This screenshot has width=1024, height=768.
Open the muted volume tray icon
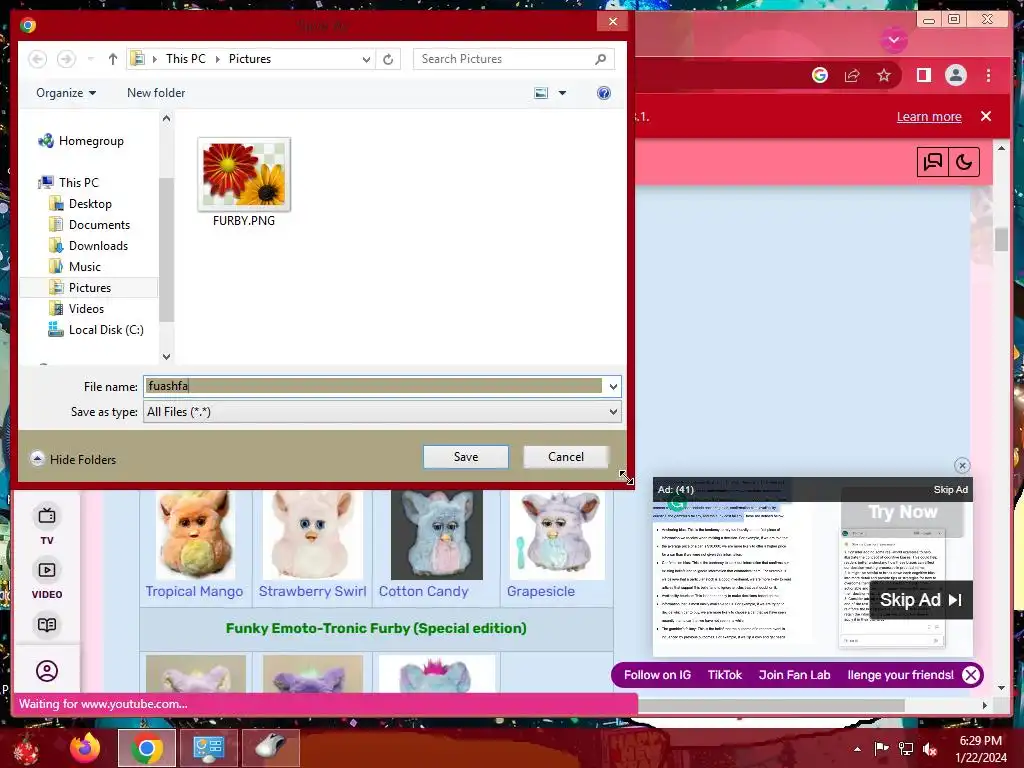(x=930, y=749)
